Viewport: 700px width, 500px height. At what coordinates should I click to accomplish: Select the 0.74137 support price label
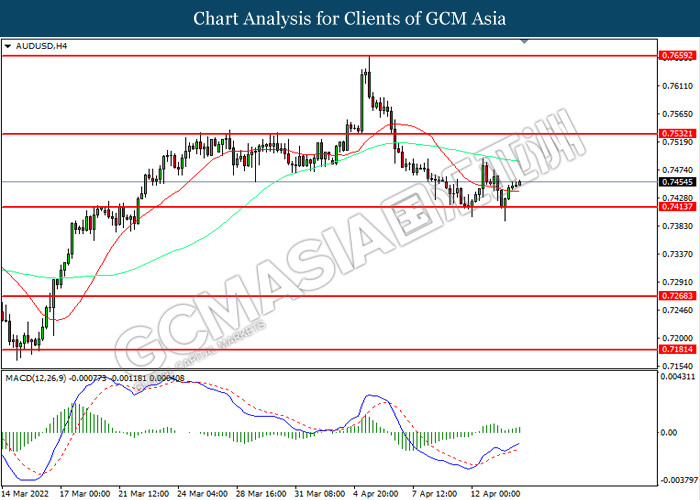coord(678,207)
